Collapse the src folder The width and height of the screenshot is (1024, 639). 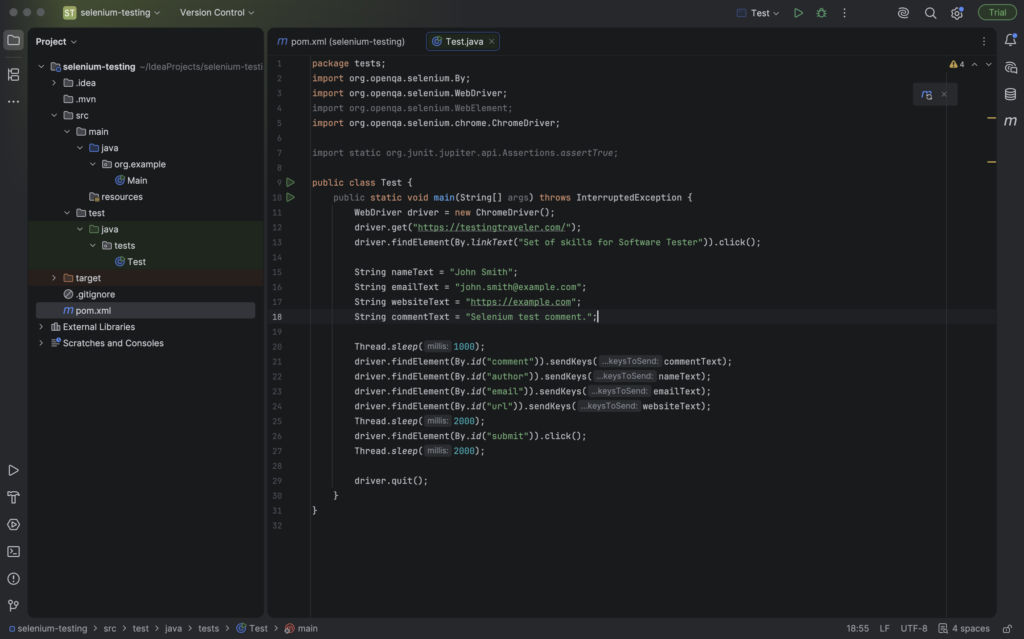pos(54,116)
